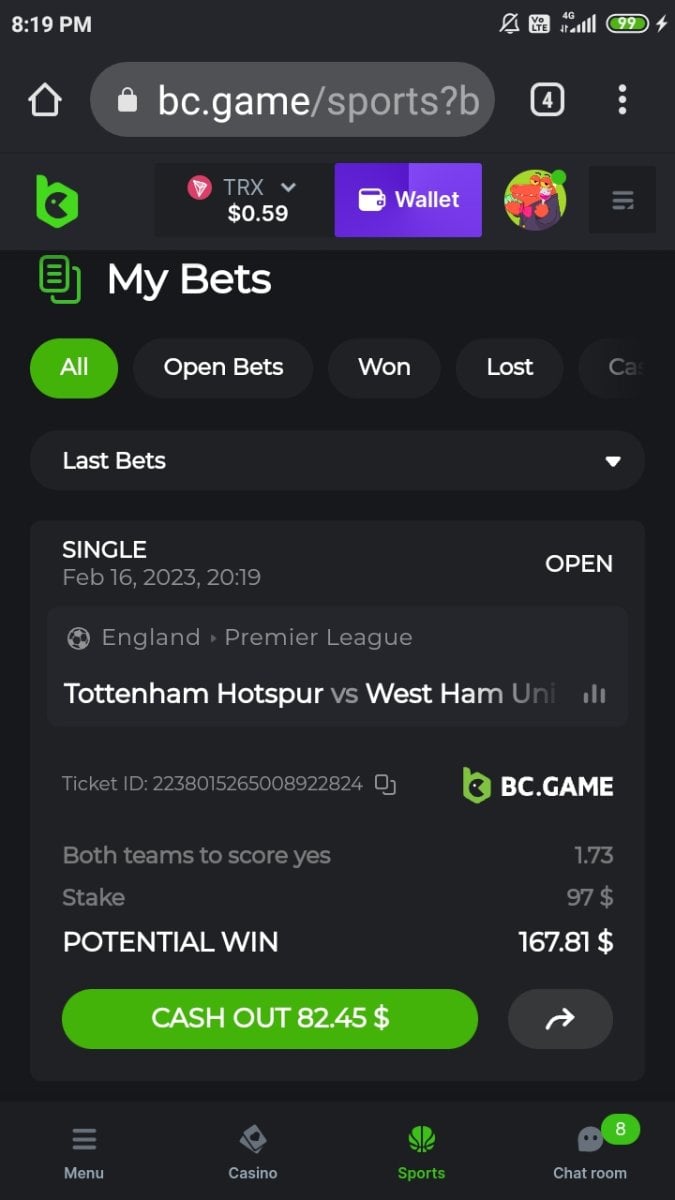Filter by Open Bets
This screenshot has width=675, height=1200.
coord(223,367)
